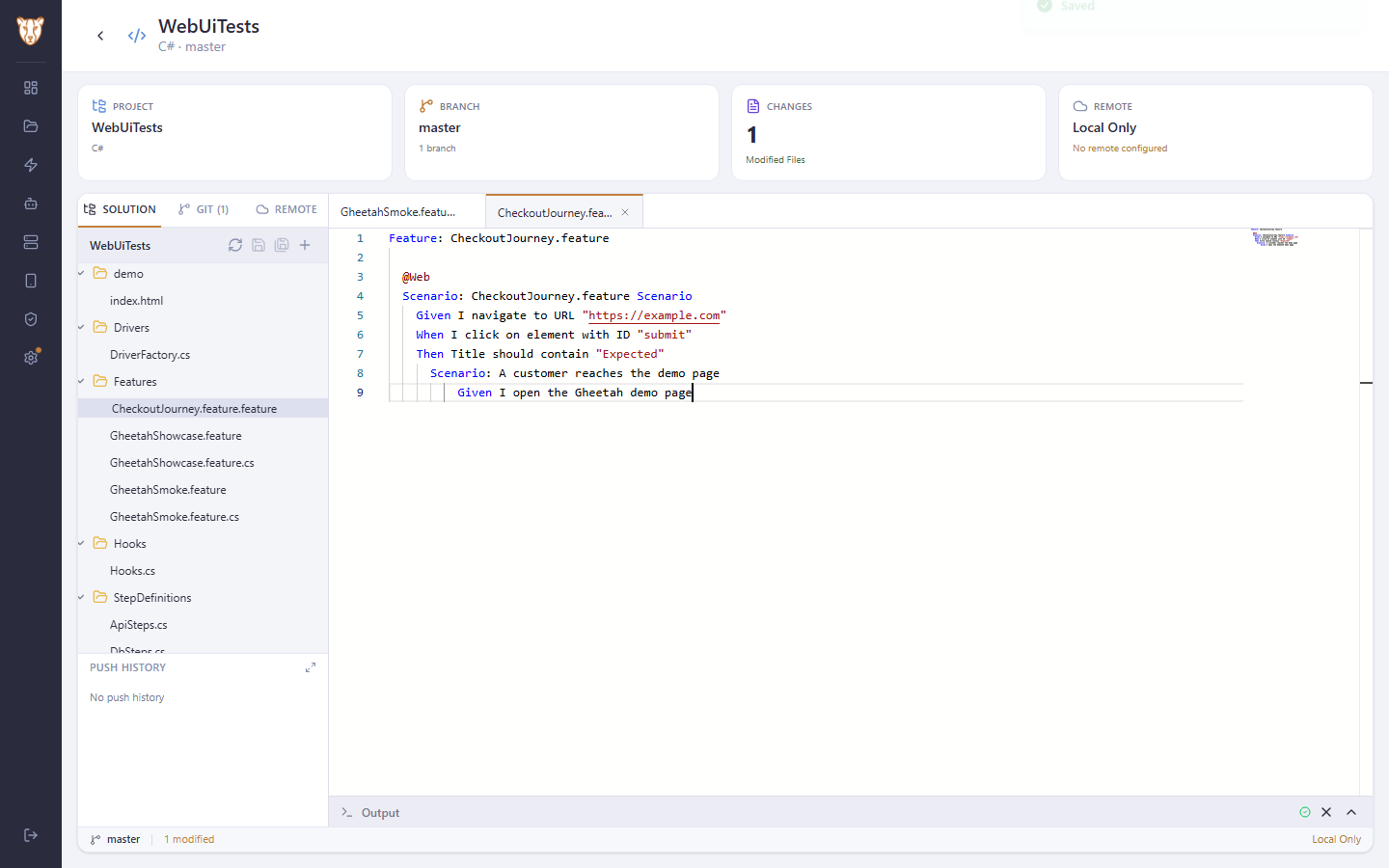The height and width of the screenshot is (868, 1389).
Task: Click the logout icon at sidebar bottom
Action: [31, 835]
